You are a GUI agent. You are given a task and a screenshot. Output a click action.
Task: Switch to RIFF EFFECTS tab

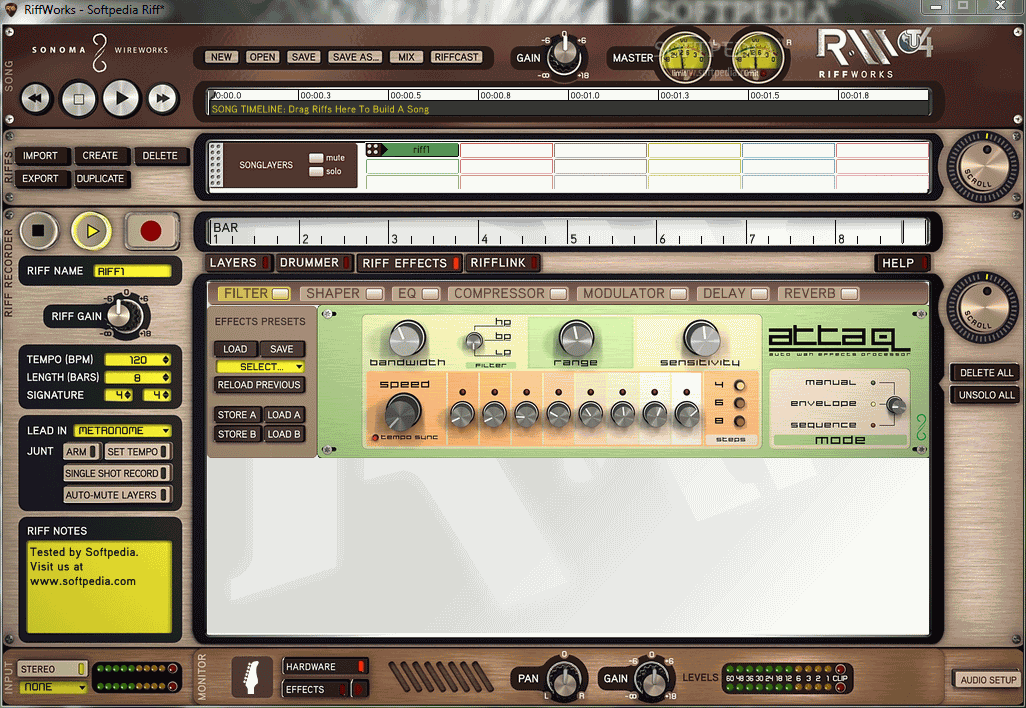410,263
